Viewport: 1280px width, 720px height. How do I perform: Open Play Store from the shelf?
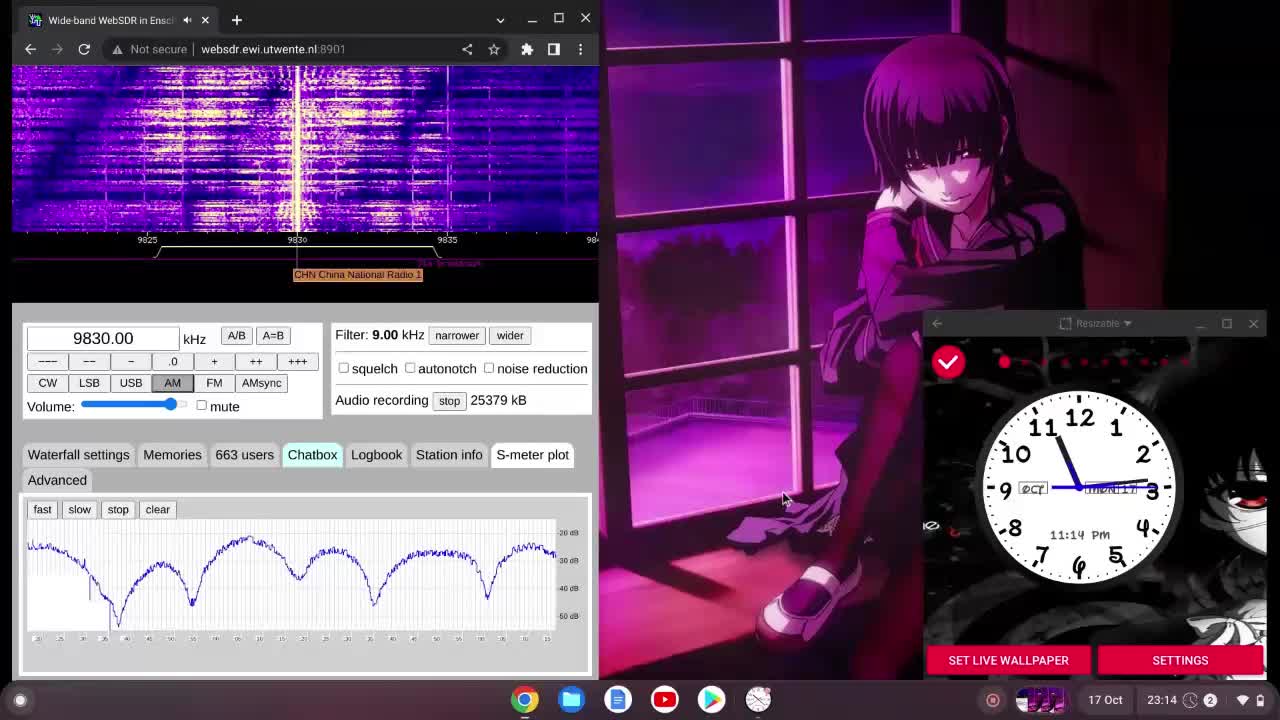(x=711, y=700)
